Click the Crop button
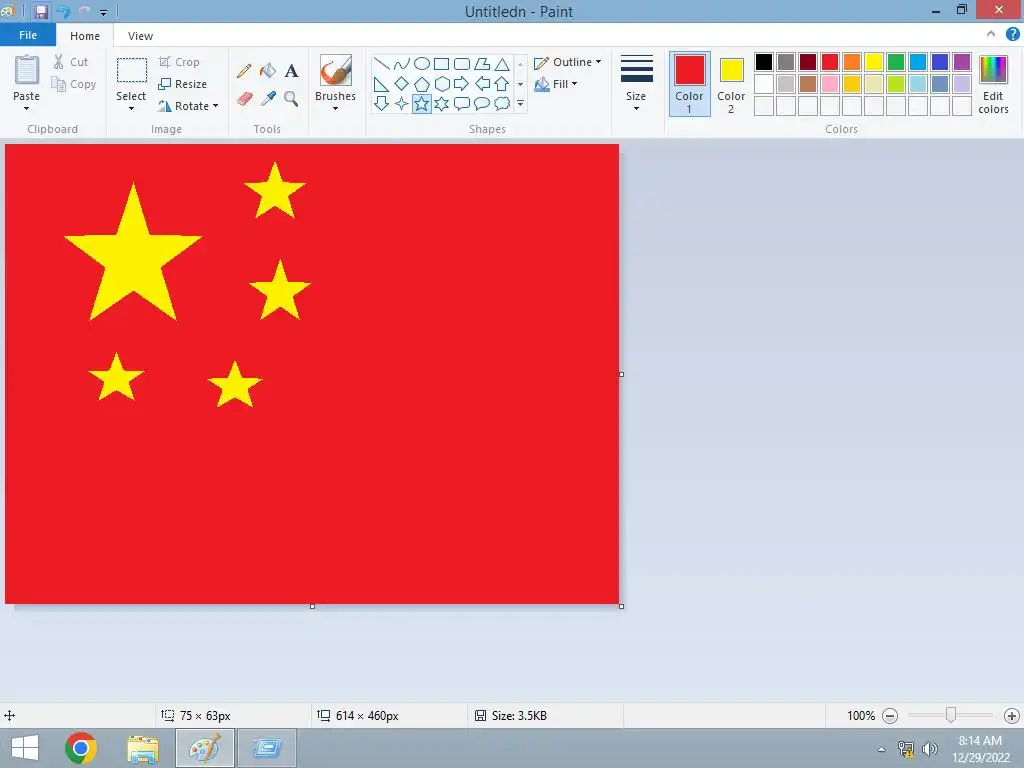1024x768 pixels. click(179, 62)
